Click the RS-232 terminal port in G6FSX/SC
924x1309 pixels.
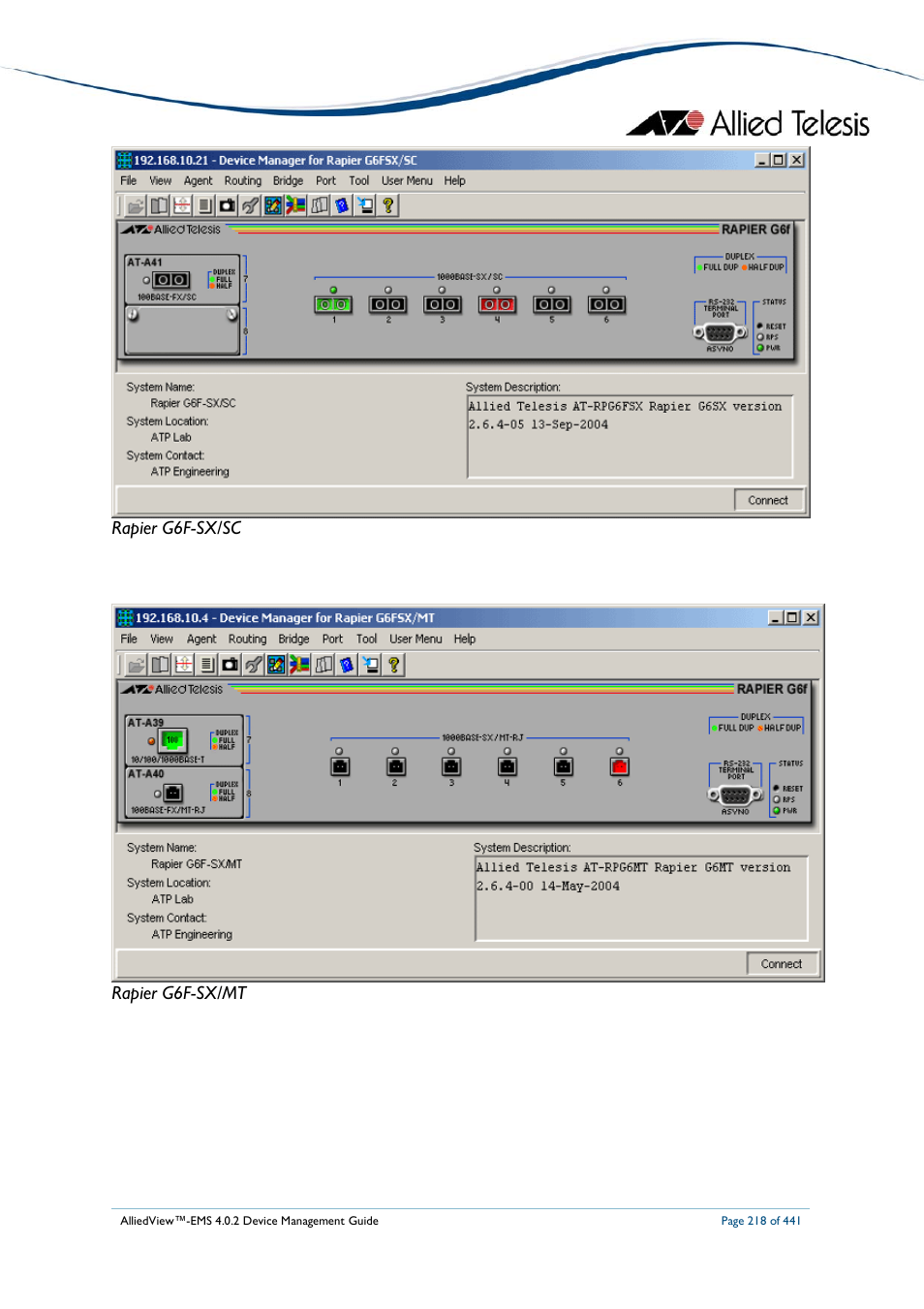[x=720, y=332]
